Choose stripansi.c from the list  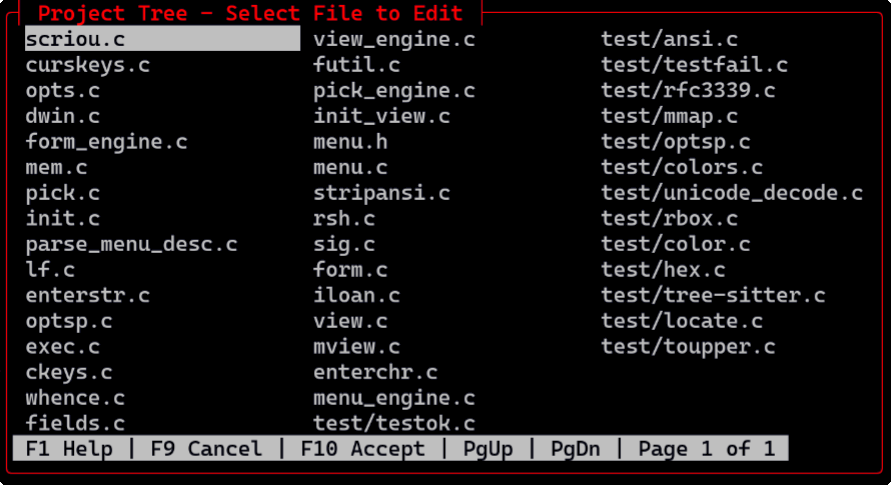[x=382, y=194]
